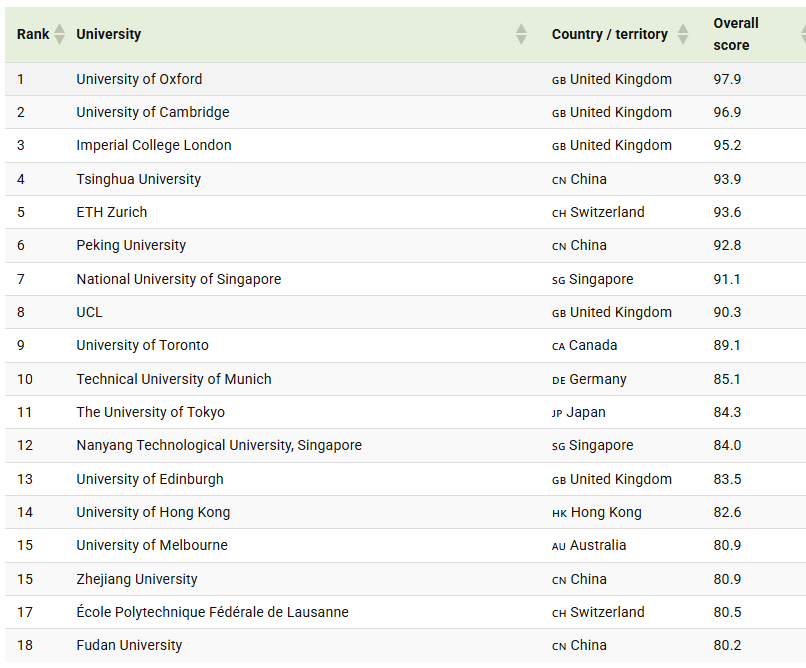
Task: Click University of Cambridge in the list
Action: tap(153, 112)
